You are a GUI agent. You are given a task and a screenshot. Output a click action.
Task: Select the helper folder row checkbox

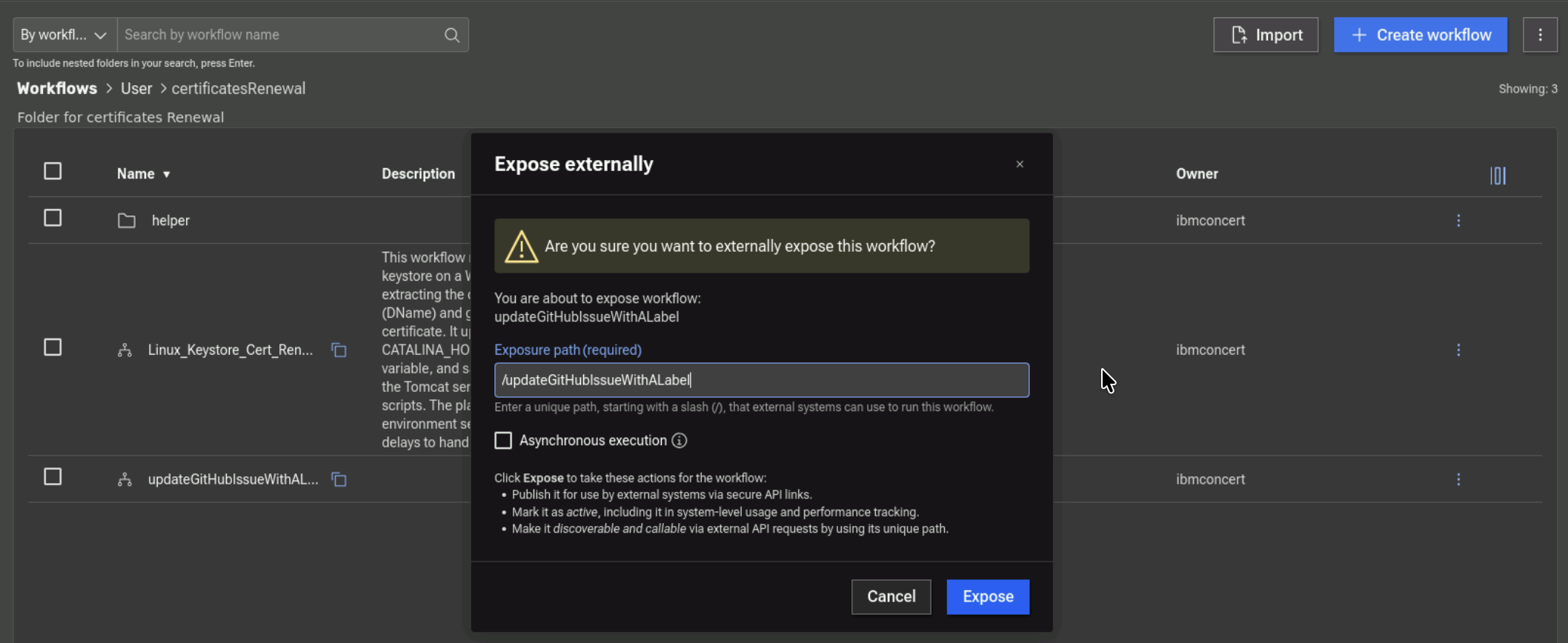point(53,219)
